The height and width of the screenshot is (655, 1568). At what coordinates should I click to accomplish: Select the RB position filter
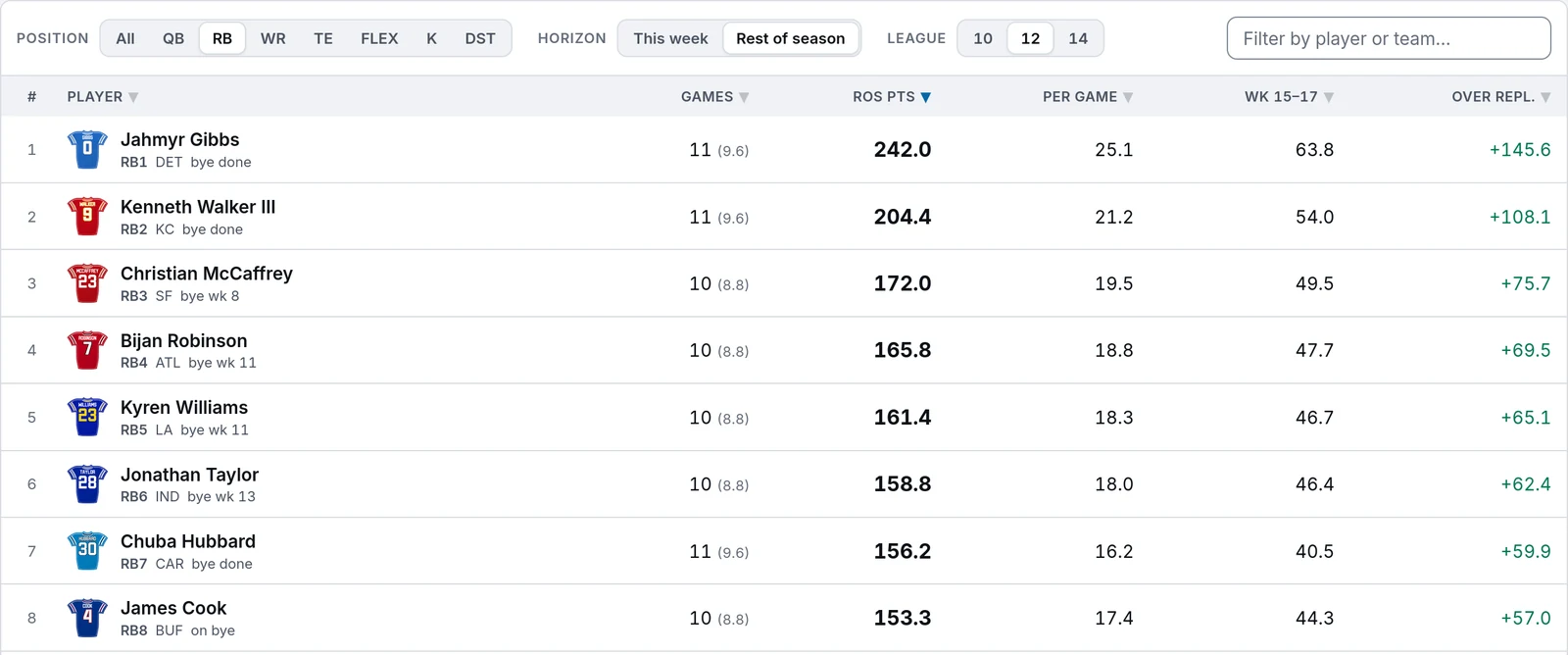(x=222, y=38)
